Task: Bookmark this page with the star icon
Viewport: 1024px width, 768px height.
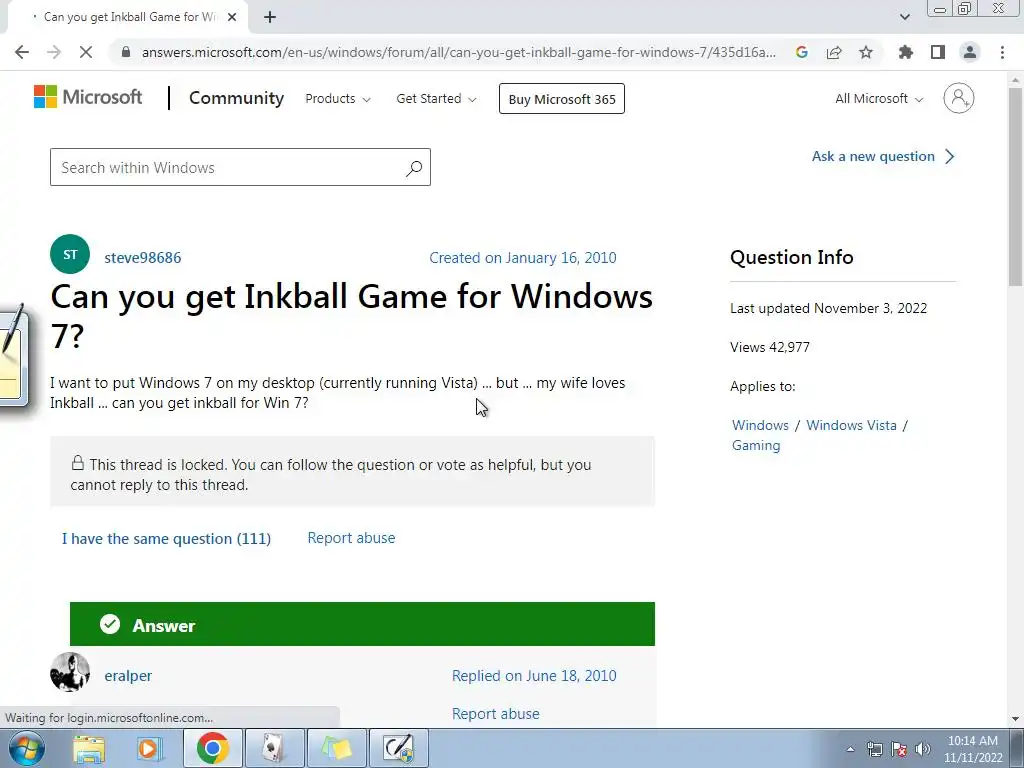Action: pos(866,52)
